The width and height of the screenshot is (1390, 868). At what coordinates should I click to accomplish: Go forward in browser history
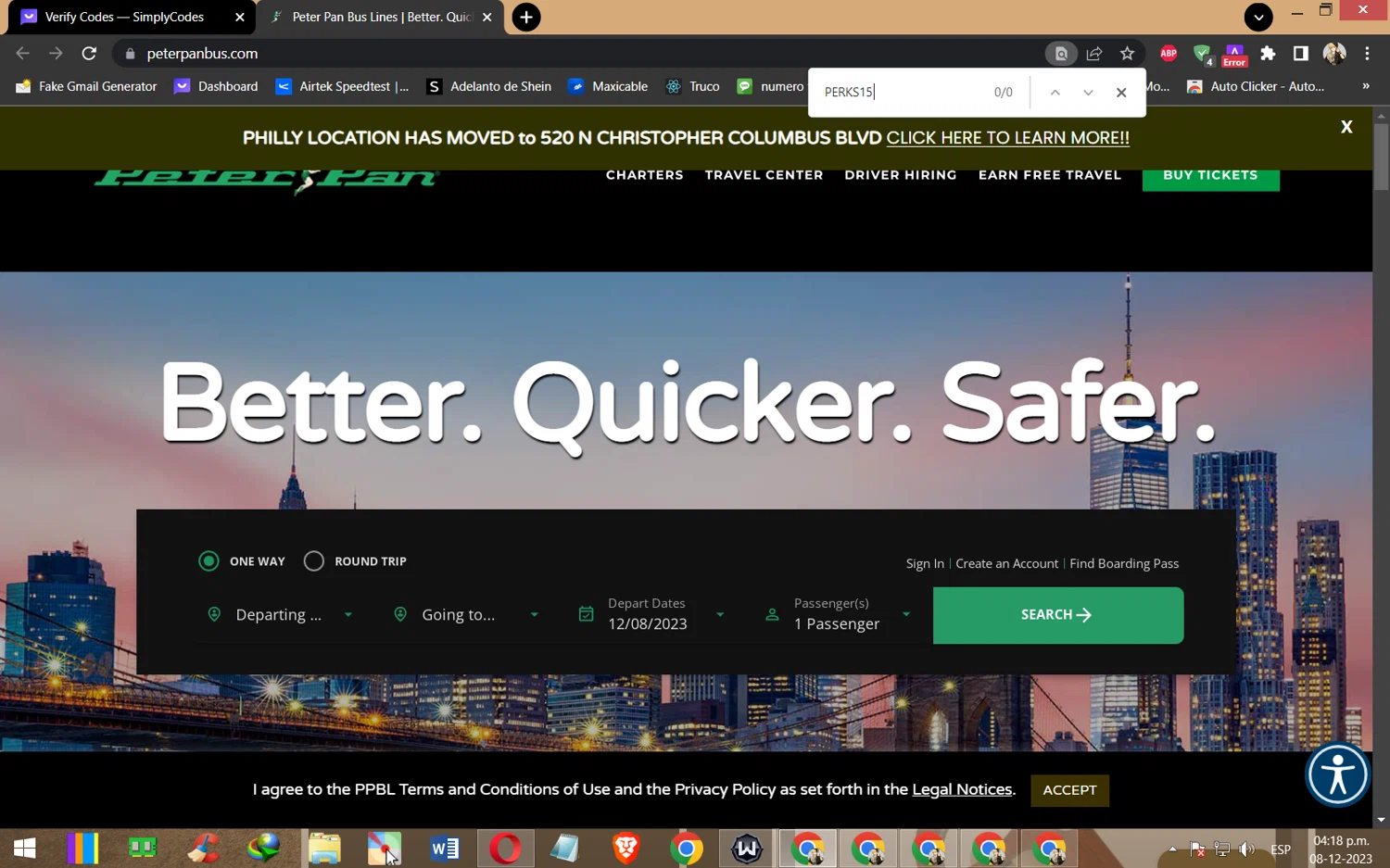coord(56,54)
